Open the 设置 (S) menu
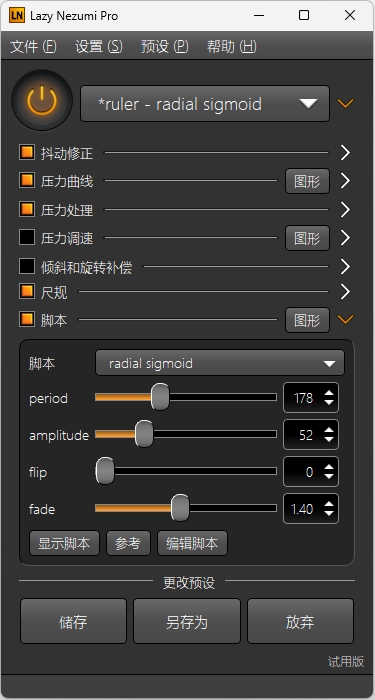 99,46
